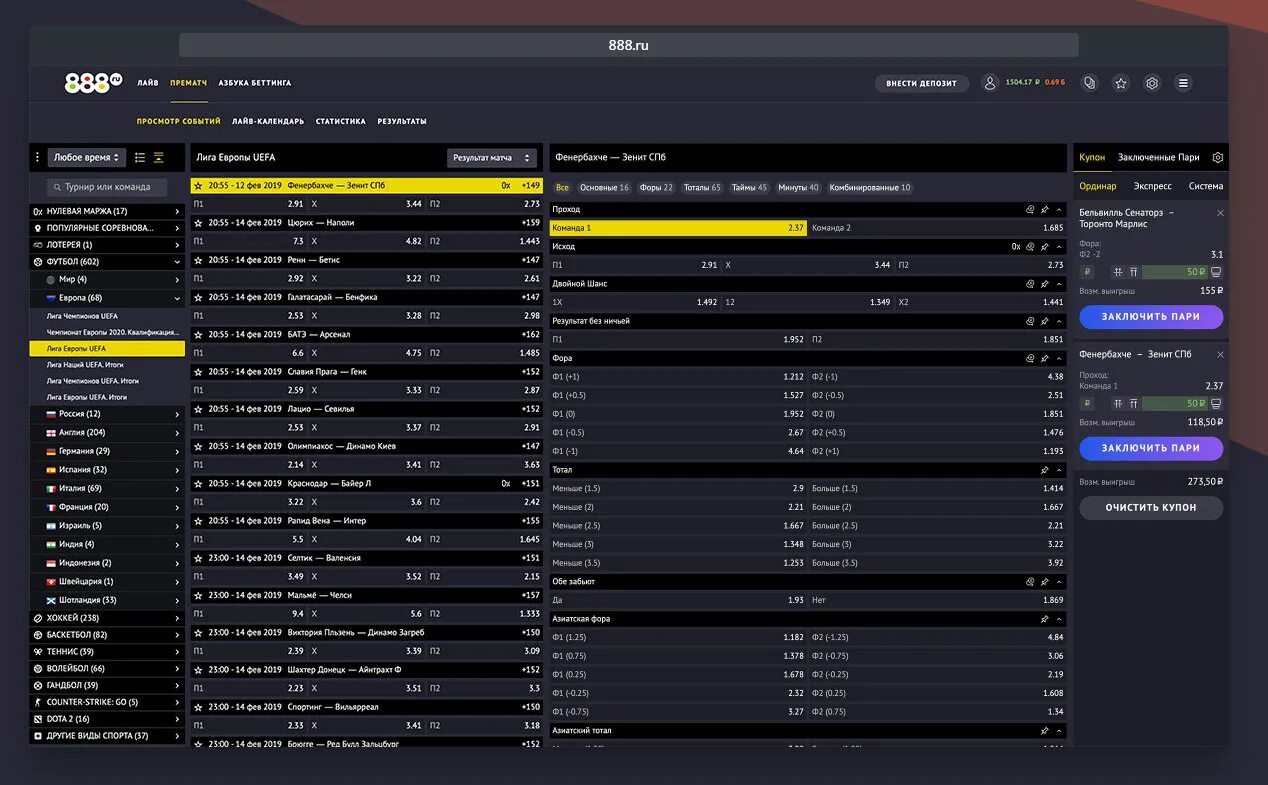Remove Фенербахче — Зенит СПб bet from coupon
The height and width of the screenshot is (785, 1268).
pyautogui.click(x=1219, y=355)
